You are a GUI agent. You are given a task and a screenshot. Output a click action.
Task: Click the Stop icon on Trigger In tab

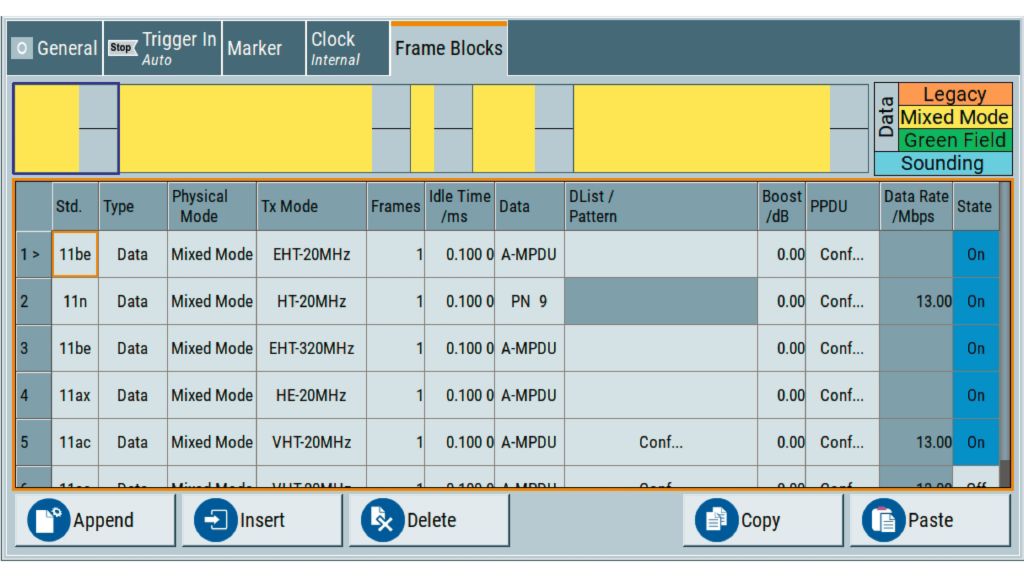[x=122, y=47]
